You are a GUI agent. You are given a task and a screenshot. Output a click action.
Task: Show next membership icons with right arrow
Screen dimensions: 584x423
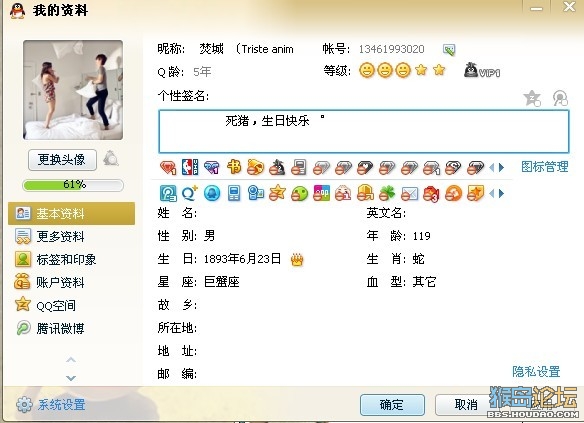point(501,168)
